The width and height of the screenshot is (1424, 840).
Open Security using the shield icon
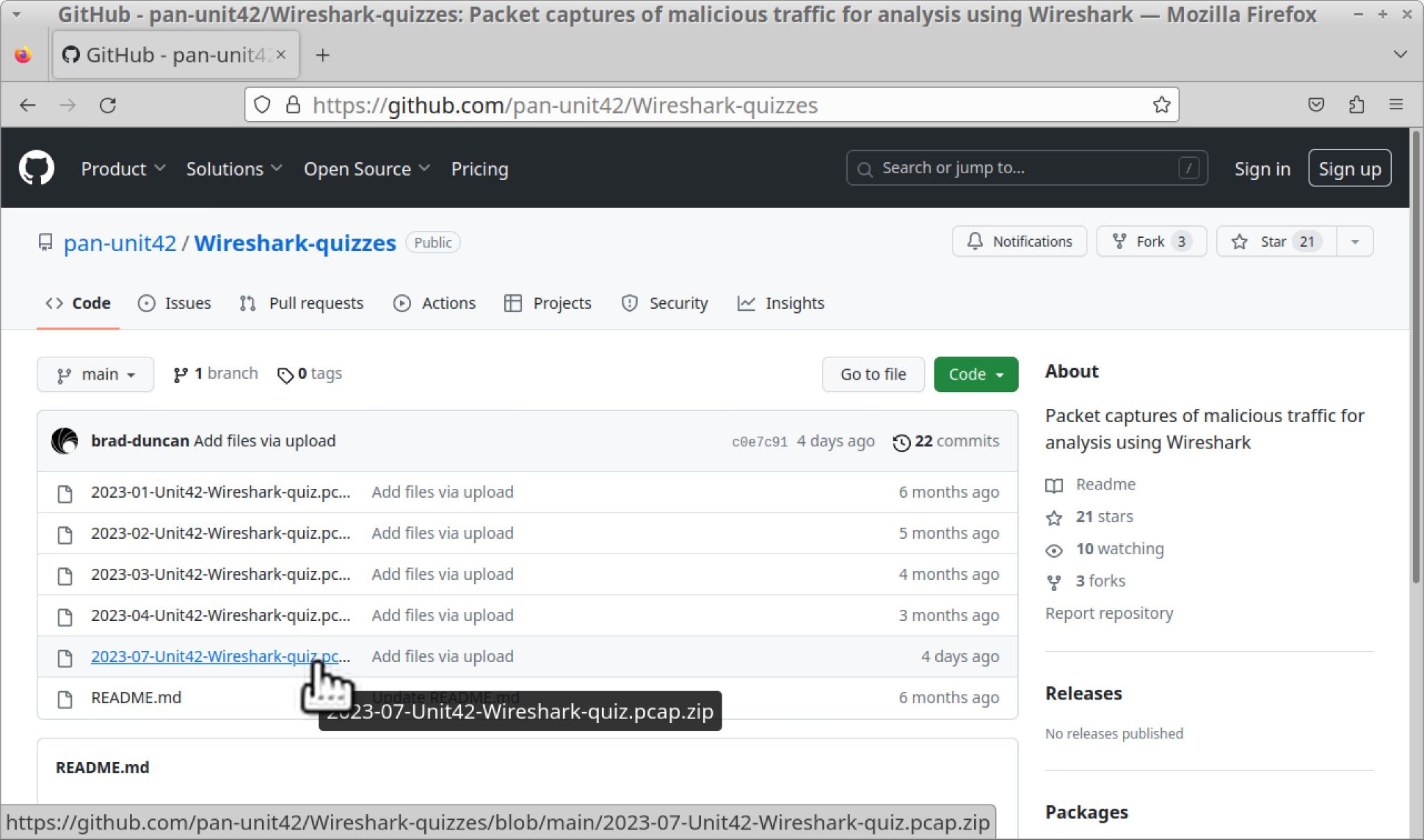pos(629,303)
